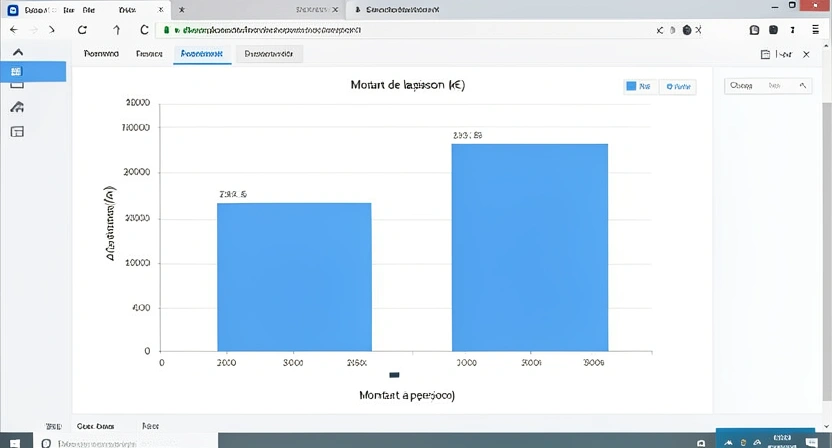
Task: Click the circle-icon button beside the blue swatch button
Action: pyautogui.click(x=678, y=87)
